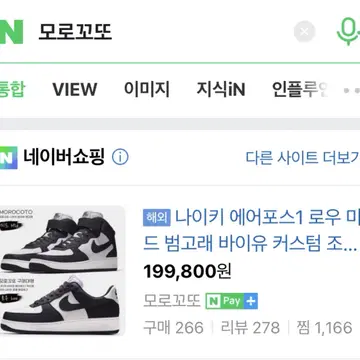
Task: Clear the search text with X icon
Action: click(x=304, y=32)
